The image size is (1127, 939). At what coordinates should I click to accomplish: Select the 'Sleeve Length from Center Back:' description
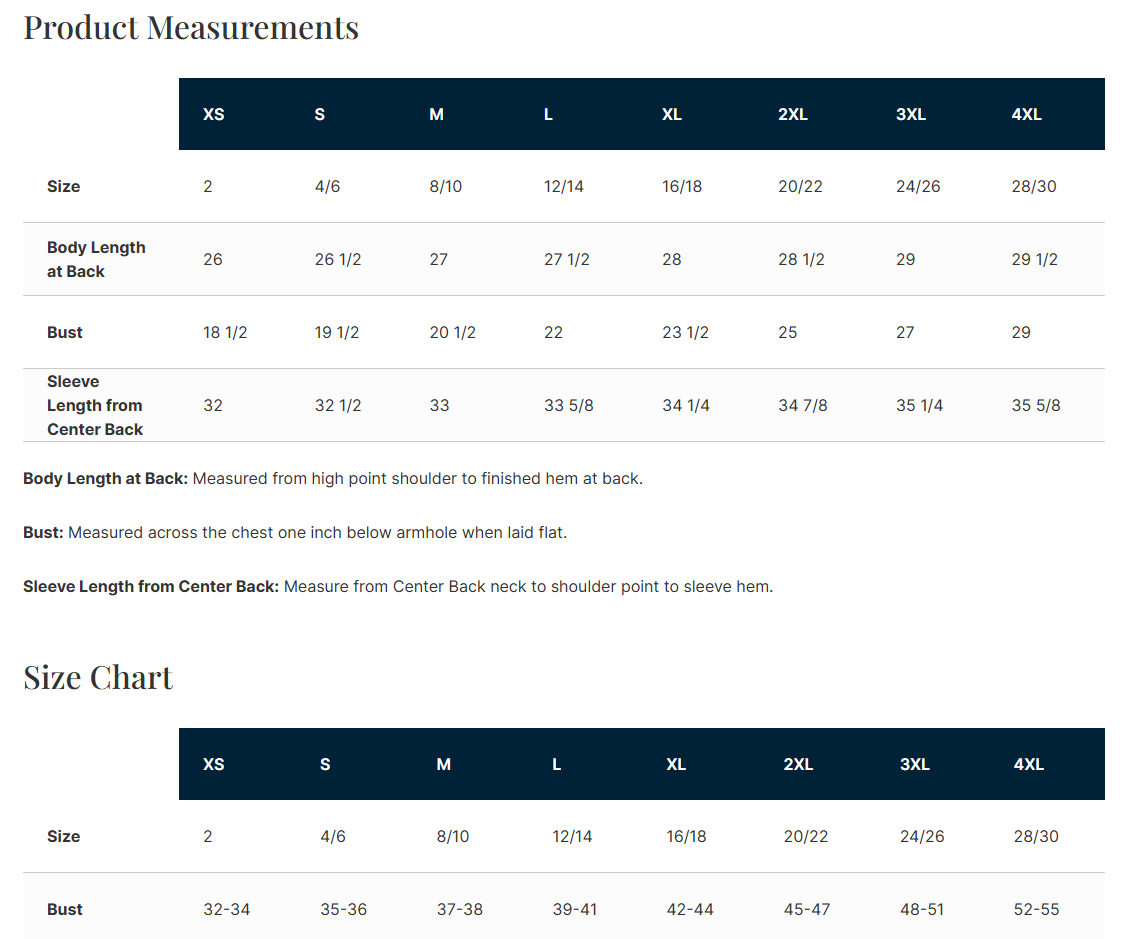(151, 586)
